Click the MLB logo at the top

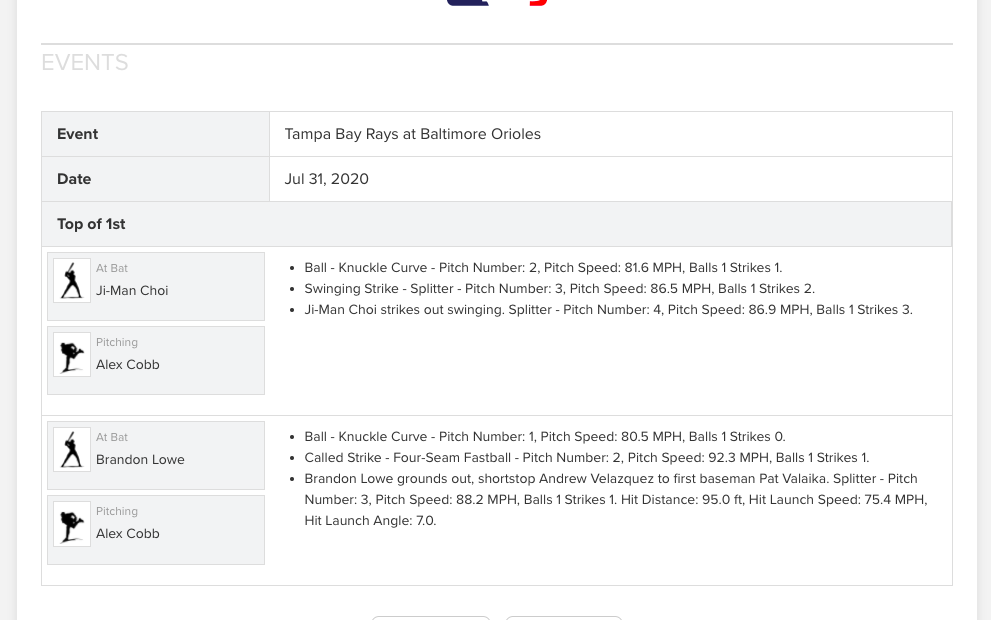497,3
